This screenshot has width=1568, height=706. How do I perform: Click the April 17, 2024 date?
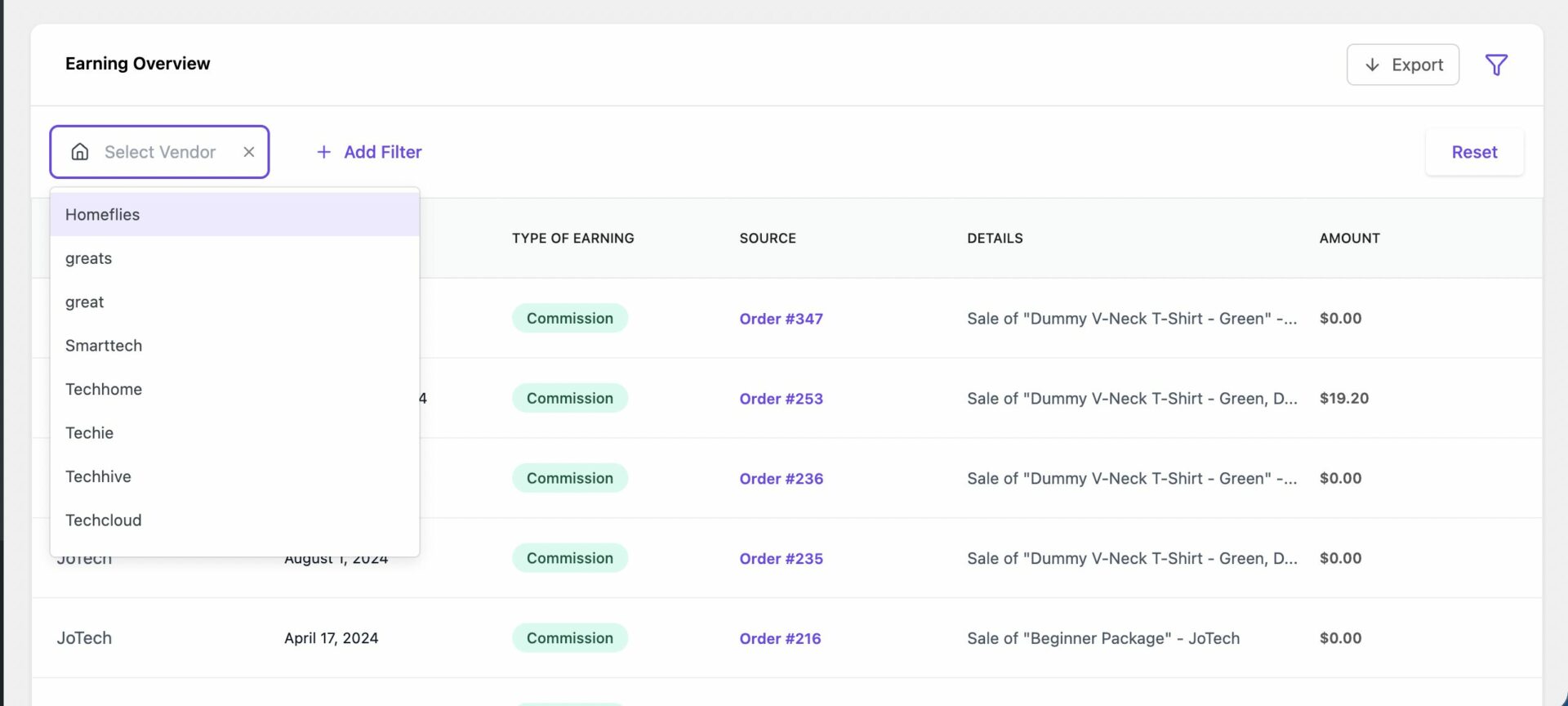point(331,639)
